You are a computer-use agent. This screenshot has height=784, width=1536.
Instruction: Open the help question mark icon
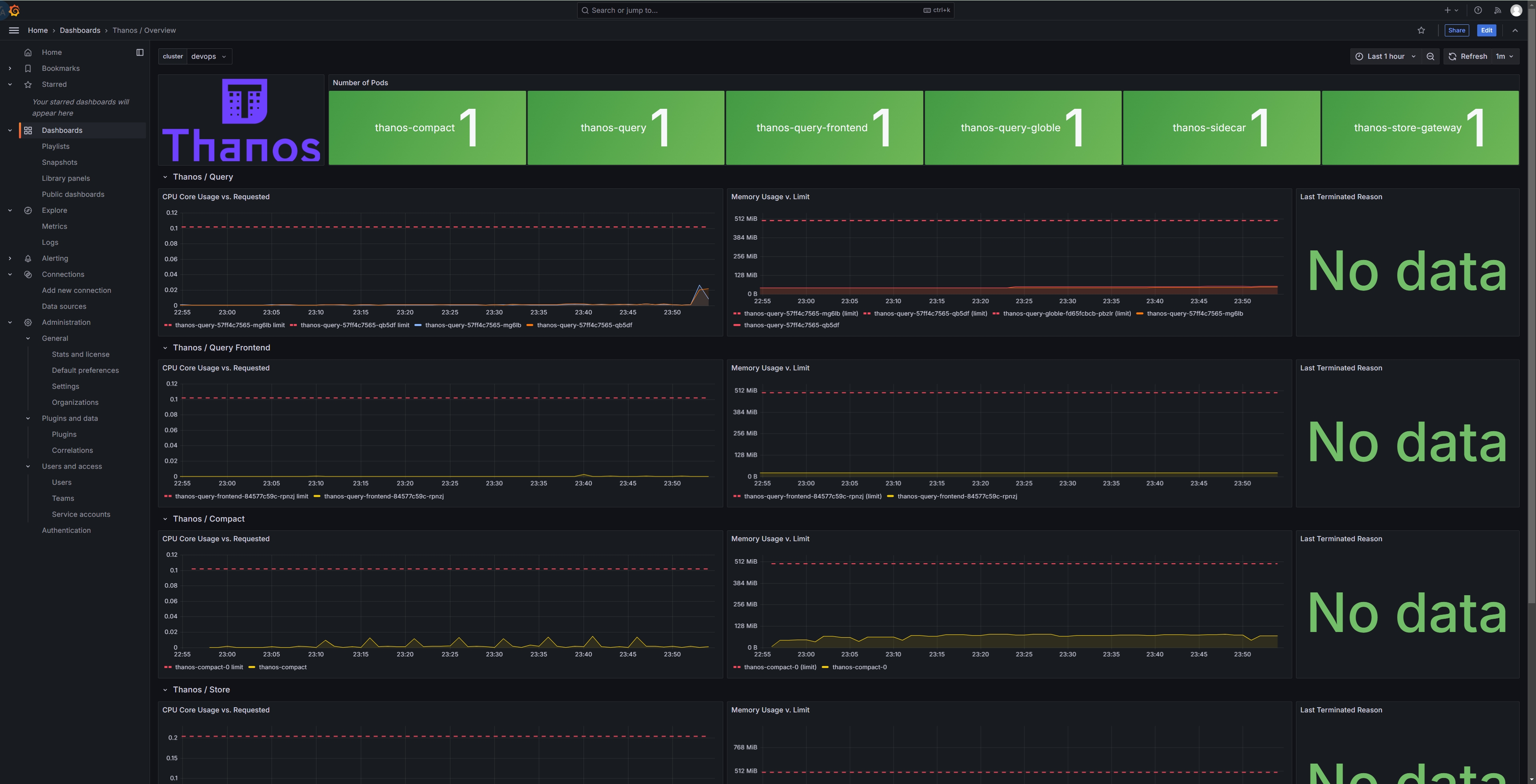[x=1478, y=10]
